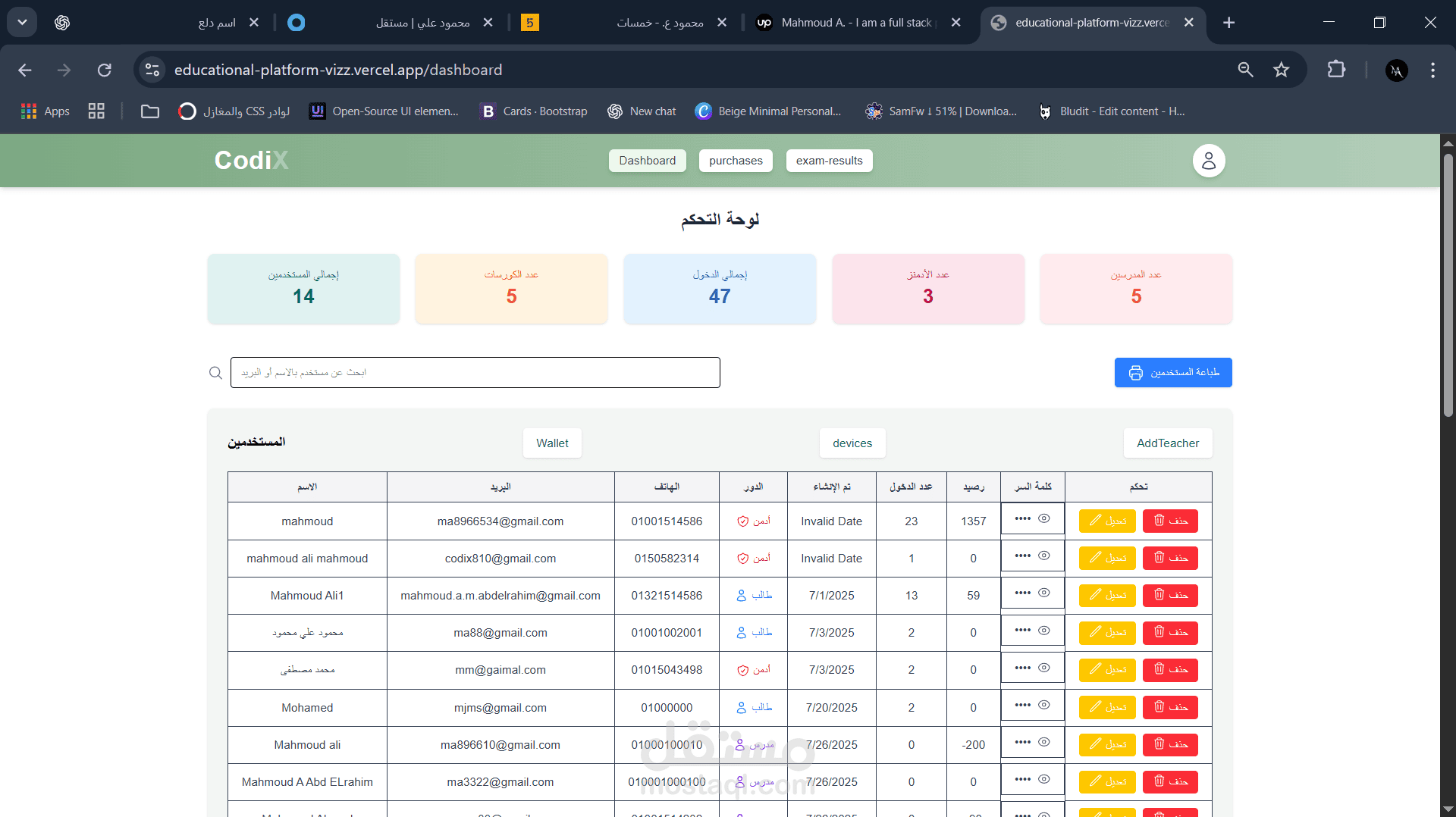Open Chrome's three-dot menu
Image resolution: width=1456 pixels, height=817 pixels.
tap(1432, 70)
